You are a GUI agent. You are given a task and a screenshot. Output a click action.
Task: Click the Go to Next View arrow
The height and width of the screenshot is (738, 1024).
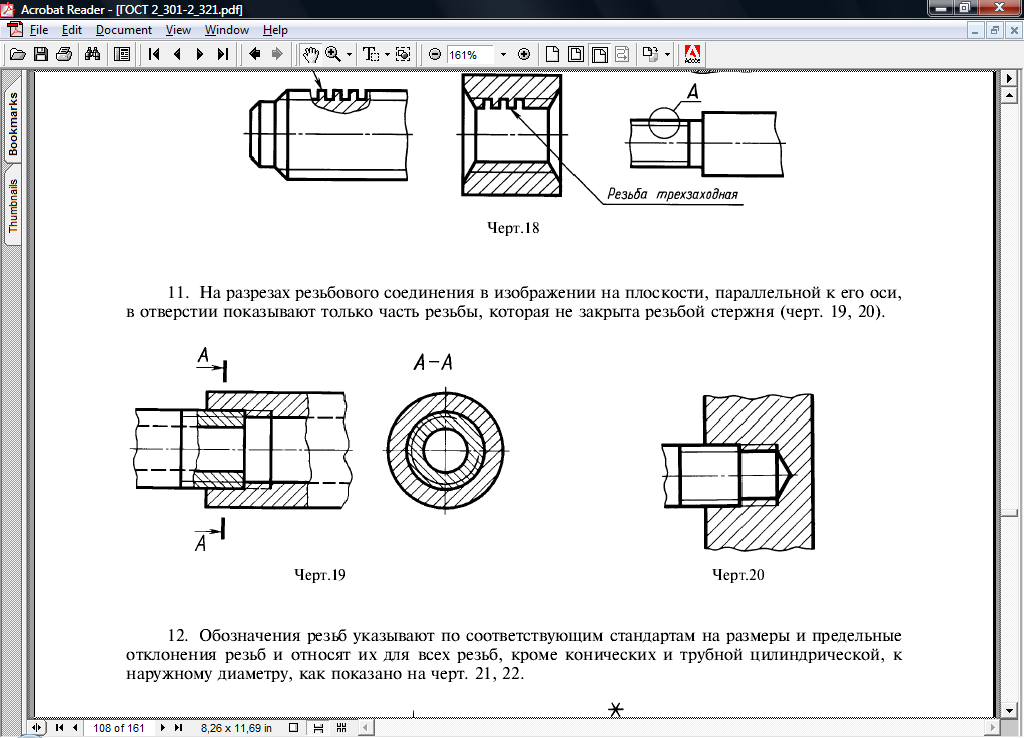(x=277, y=54)
